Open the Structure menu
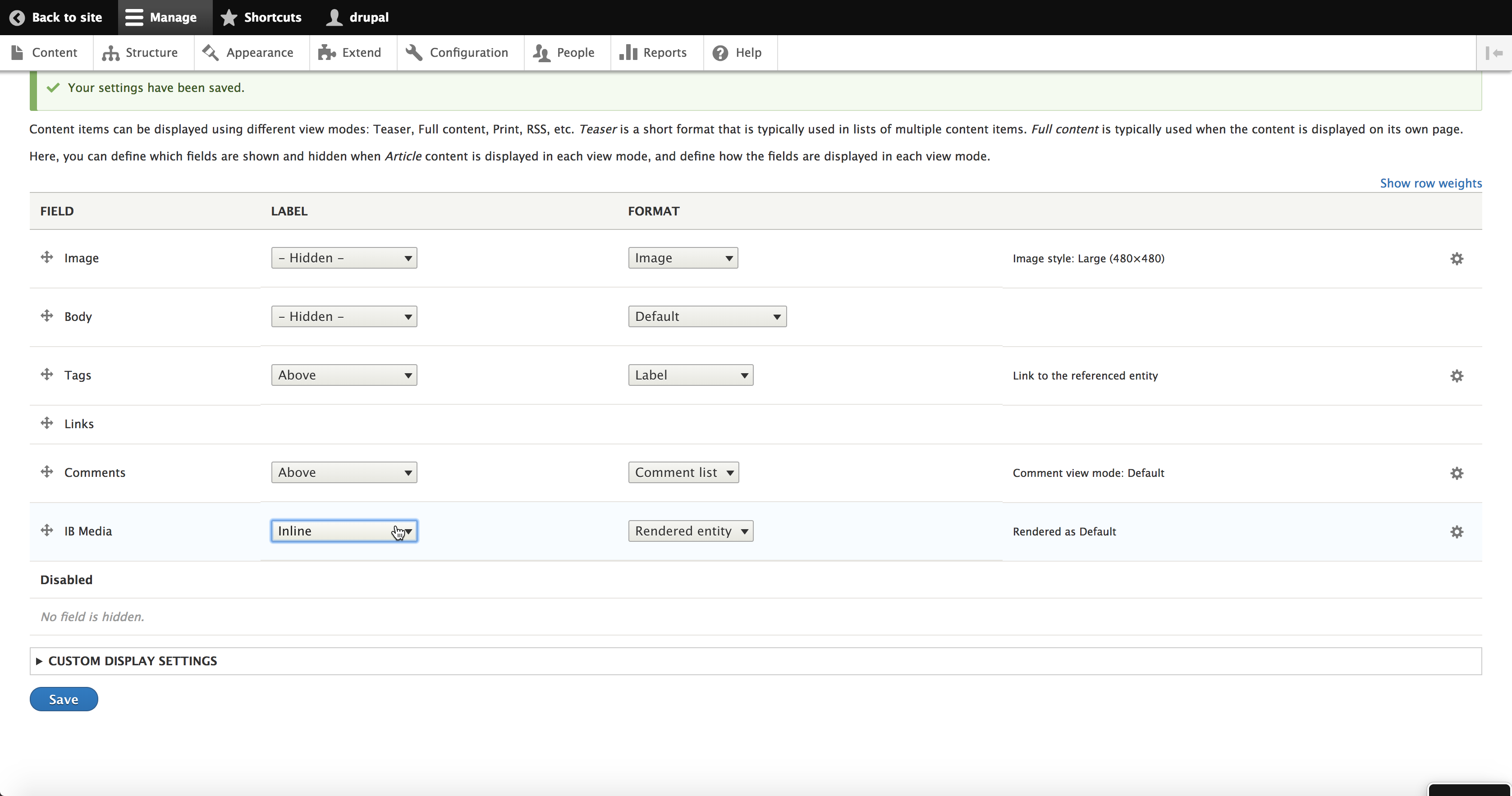 [140, 53]
